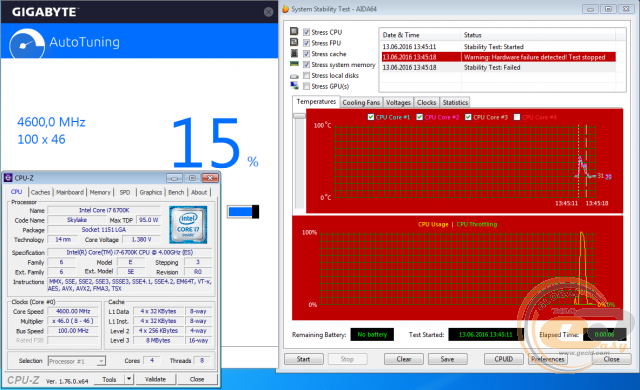Viewport: 640px width, 390px height.
Task: Click the disk icon beside Stress local disks
Action: (x=294, y=76)
